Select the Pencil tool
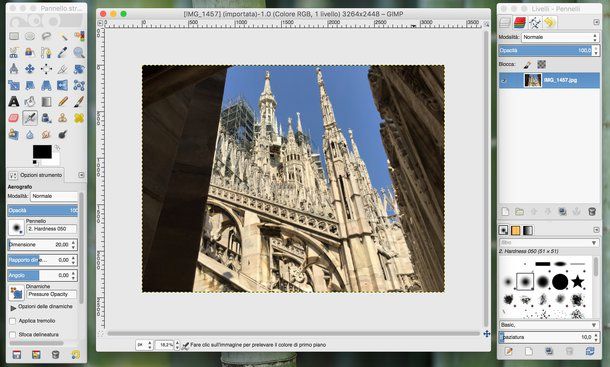 pyautogui.click(x=63, y=102)
